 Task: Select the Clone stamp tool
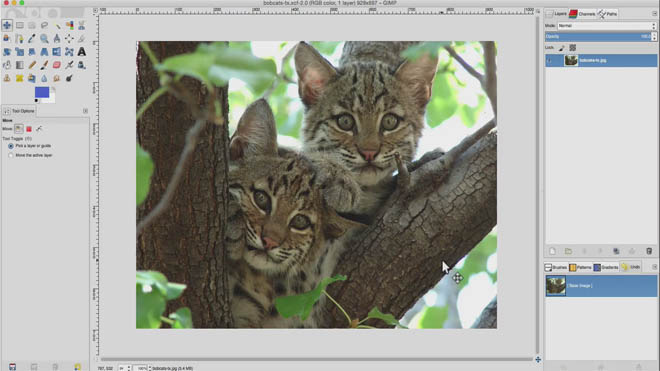pyautogui.click(x=7, y=78)
